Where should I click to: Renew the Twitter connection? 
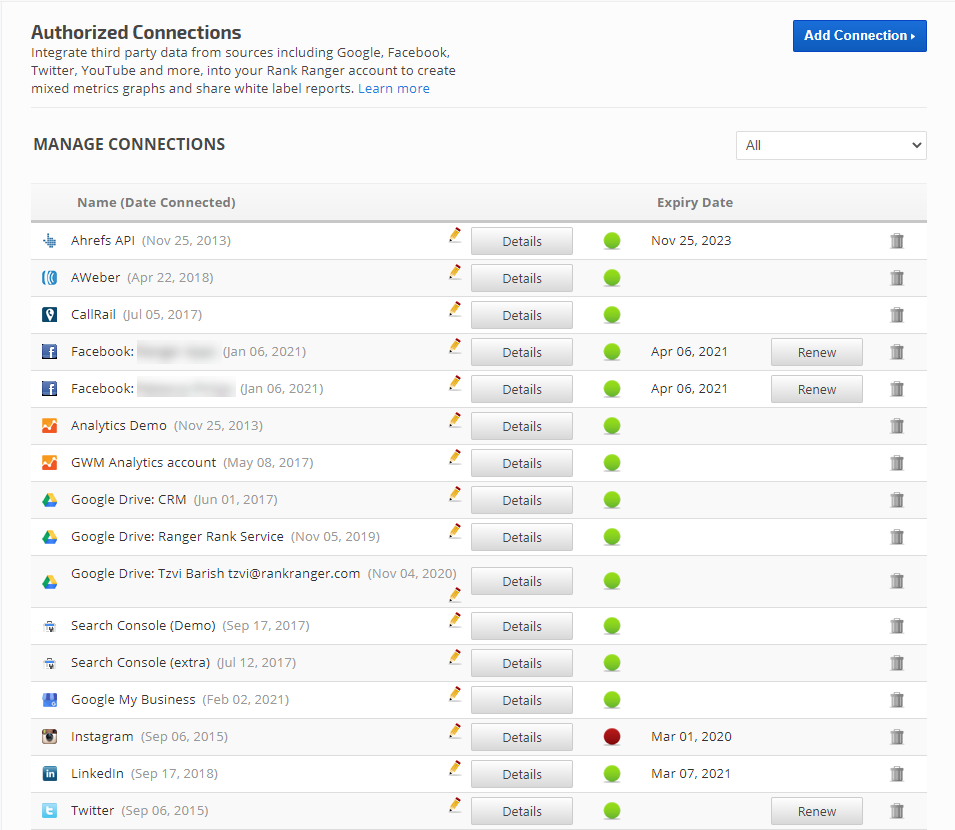click(816, 811)
